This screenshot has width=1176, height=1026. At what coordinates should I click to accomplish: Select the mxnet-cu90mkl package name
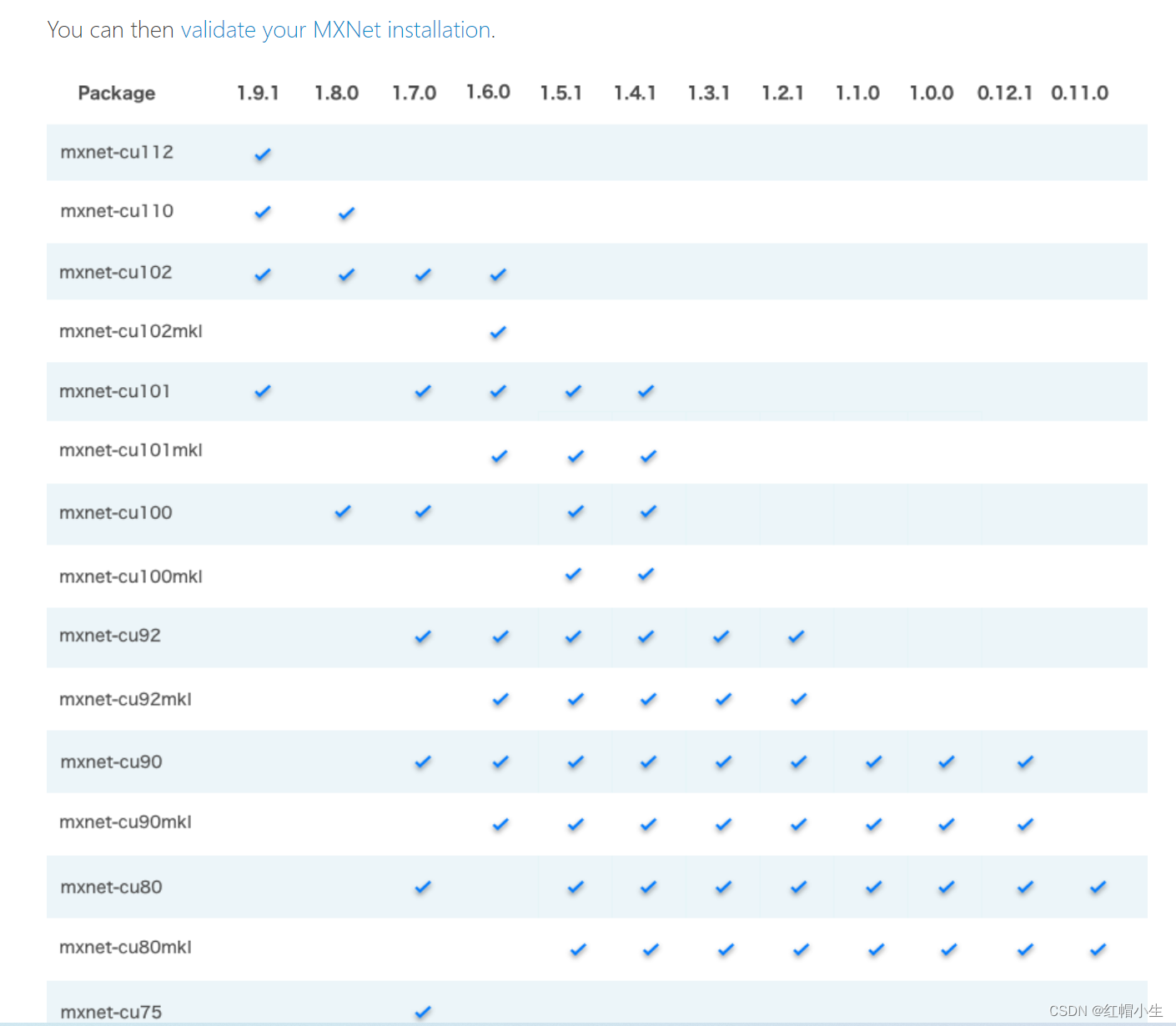(x=126, y=822)
